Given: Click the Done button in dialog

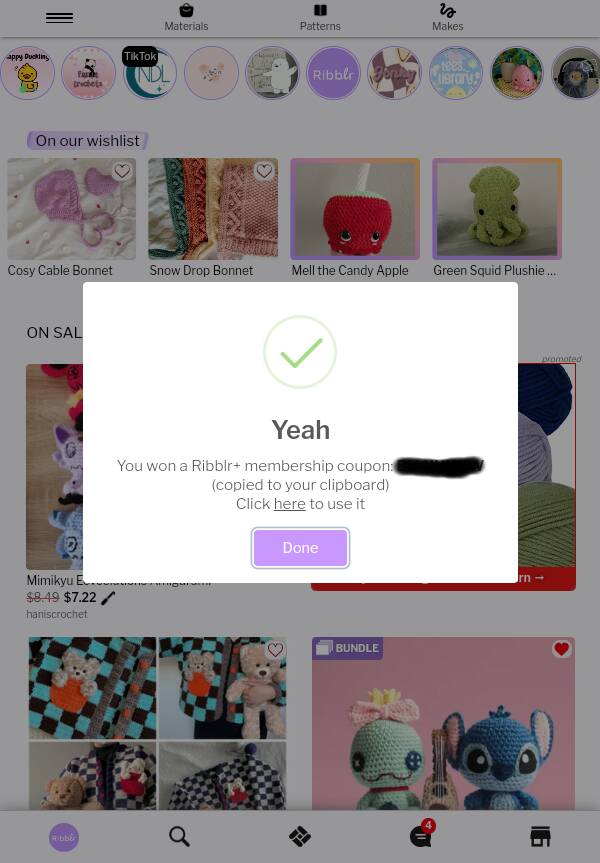Looking at the screenshot, I should 300,548.
